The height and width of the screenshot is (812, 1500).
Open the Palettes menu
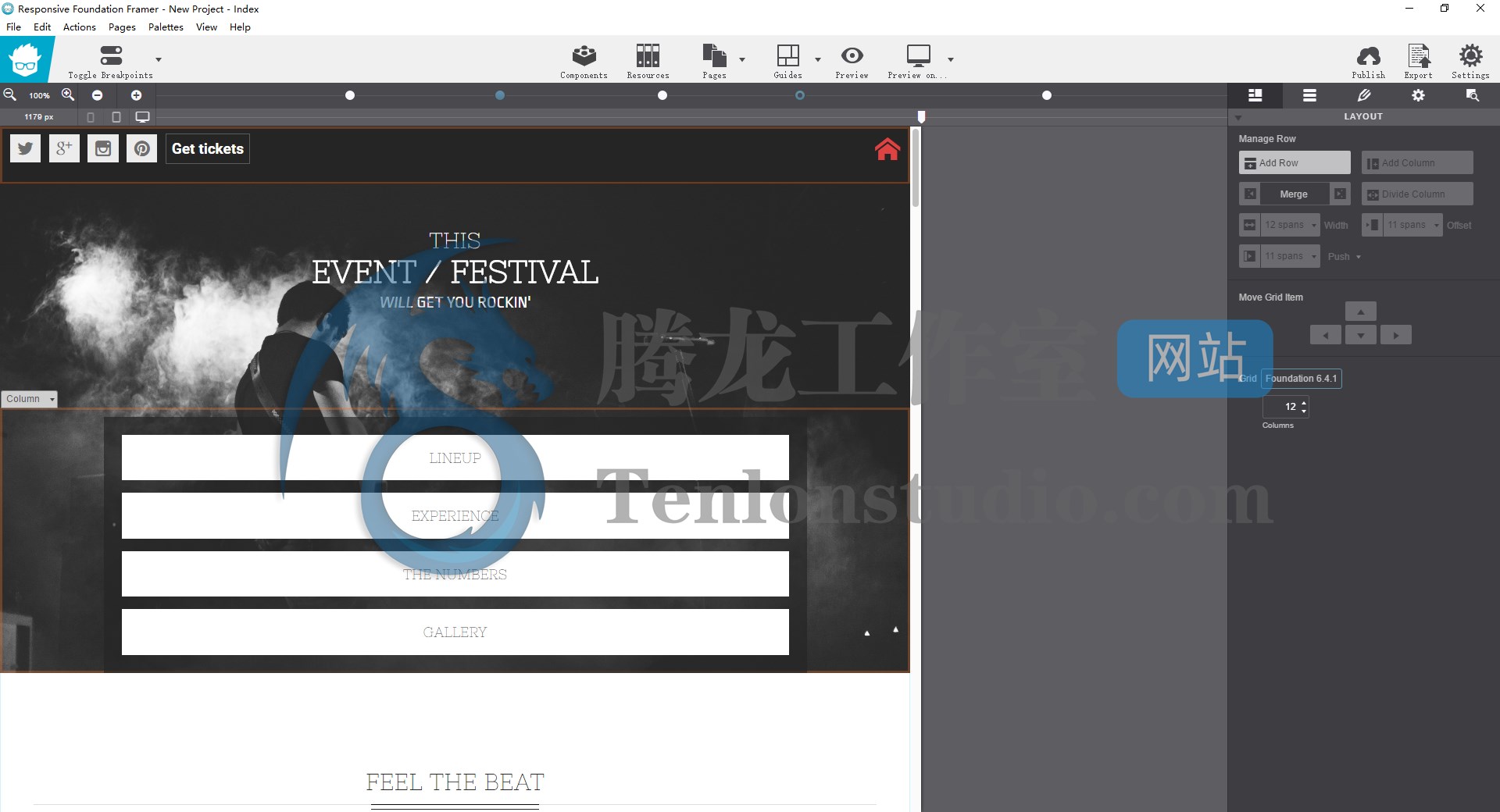coord(166,27)
